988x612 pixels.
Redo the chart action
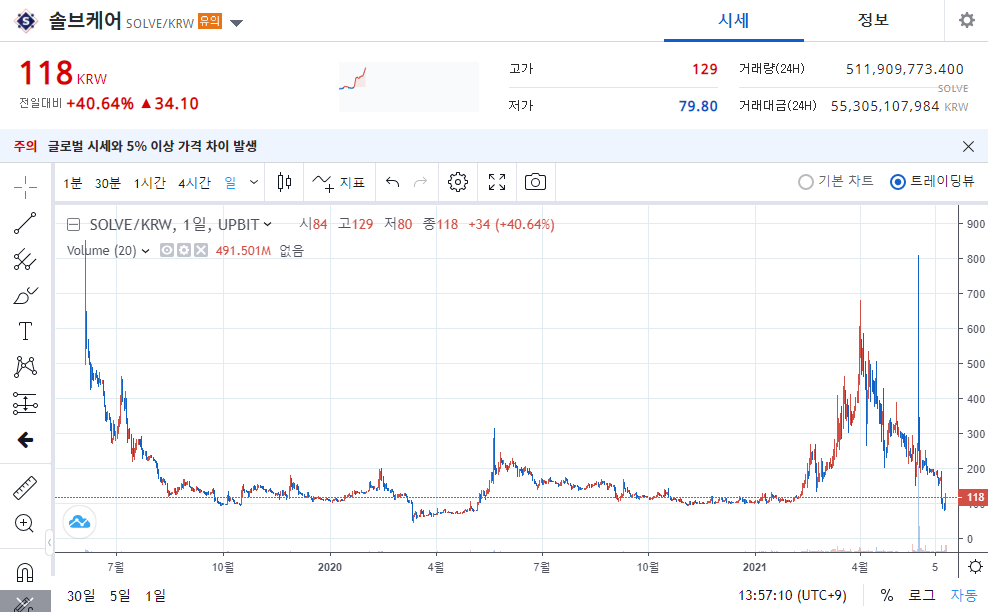click(420, 182)
